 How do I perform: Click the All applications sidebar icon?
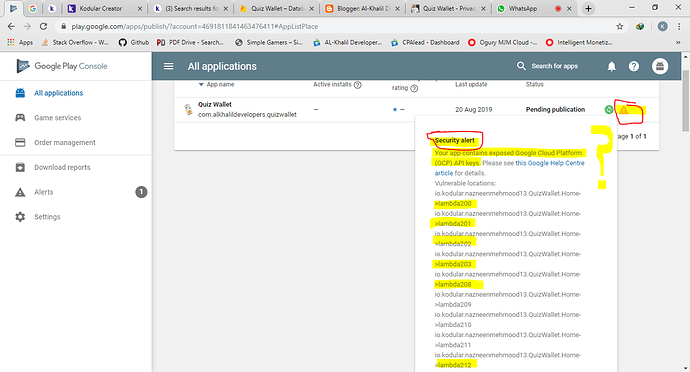tap(20, 93)
